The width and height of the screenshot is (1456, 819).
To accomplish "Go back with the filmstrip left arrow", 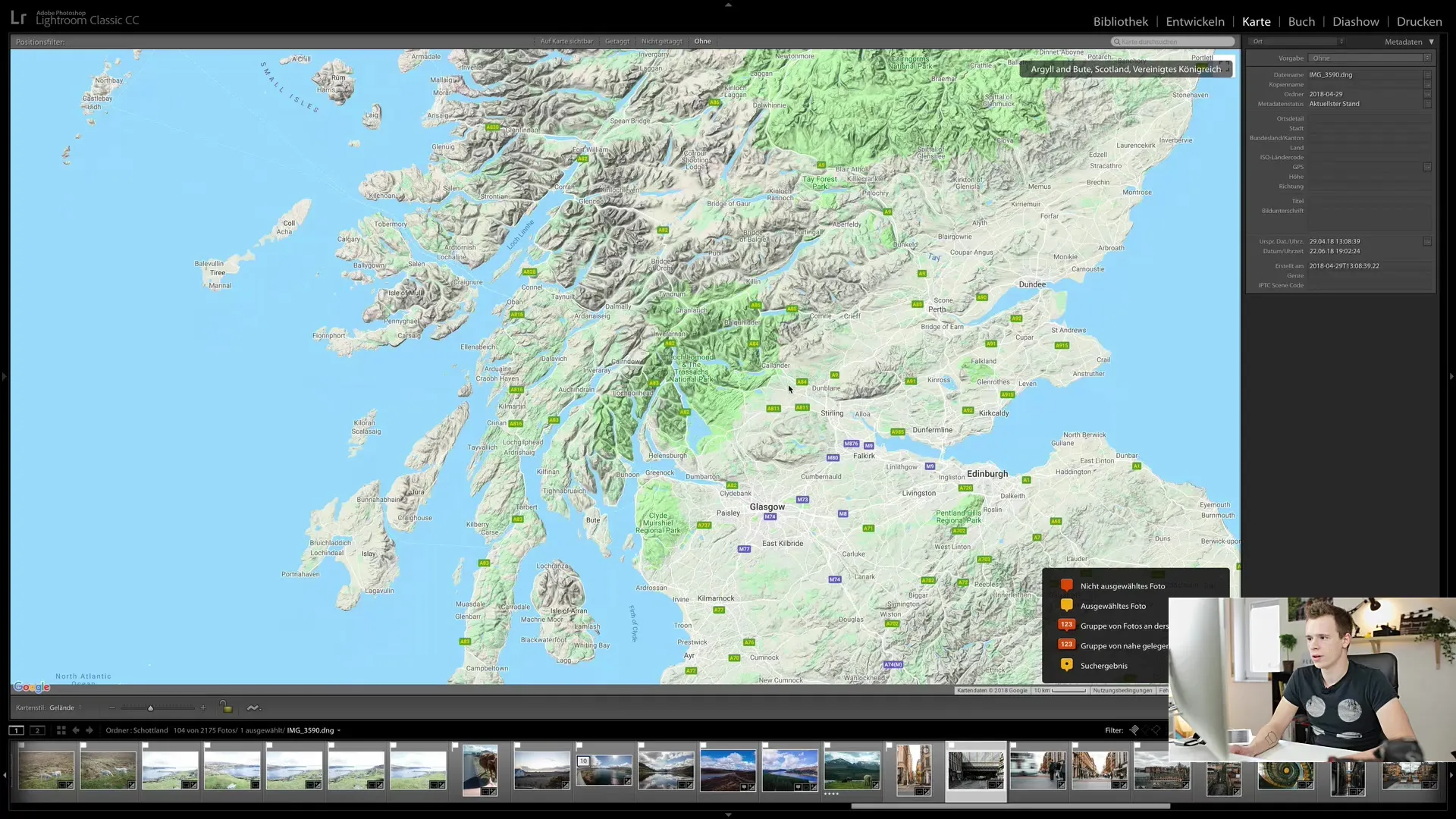I will (76, 730).
